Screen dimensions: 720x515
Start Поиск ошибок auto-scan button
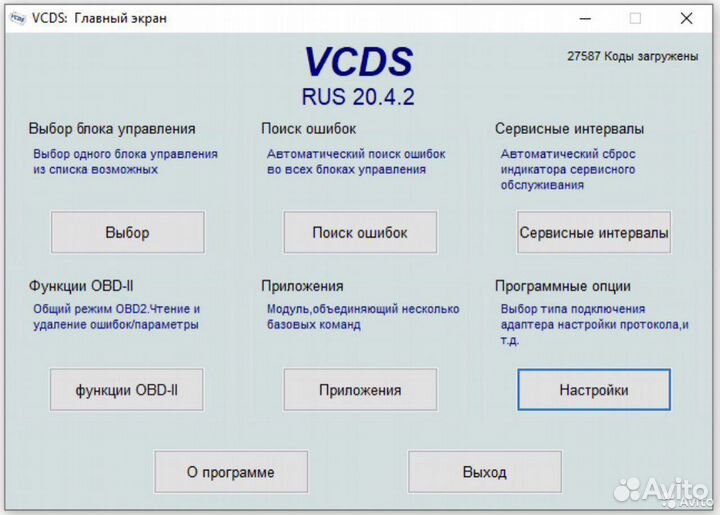point(360,232)
